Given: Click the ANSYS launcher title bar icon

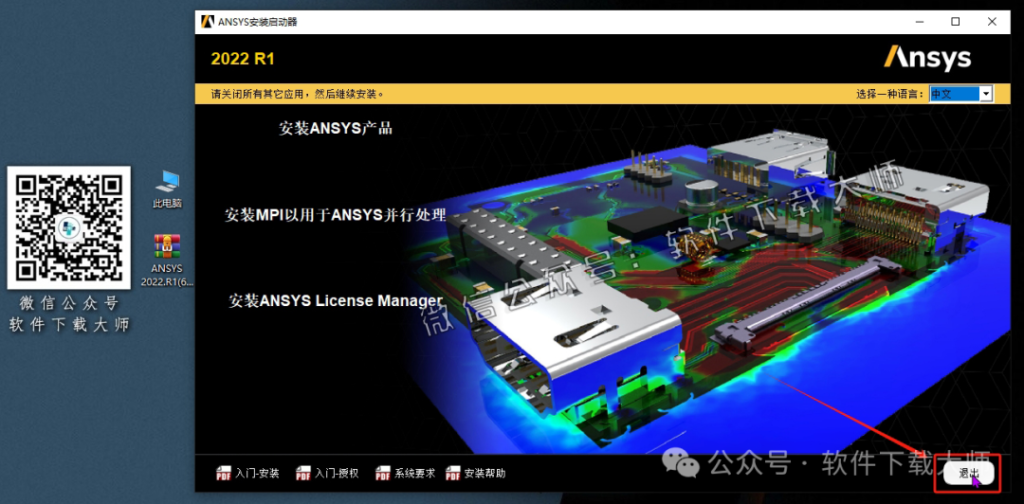Looking at the screenshot, I should tap(208, 22).
